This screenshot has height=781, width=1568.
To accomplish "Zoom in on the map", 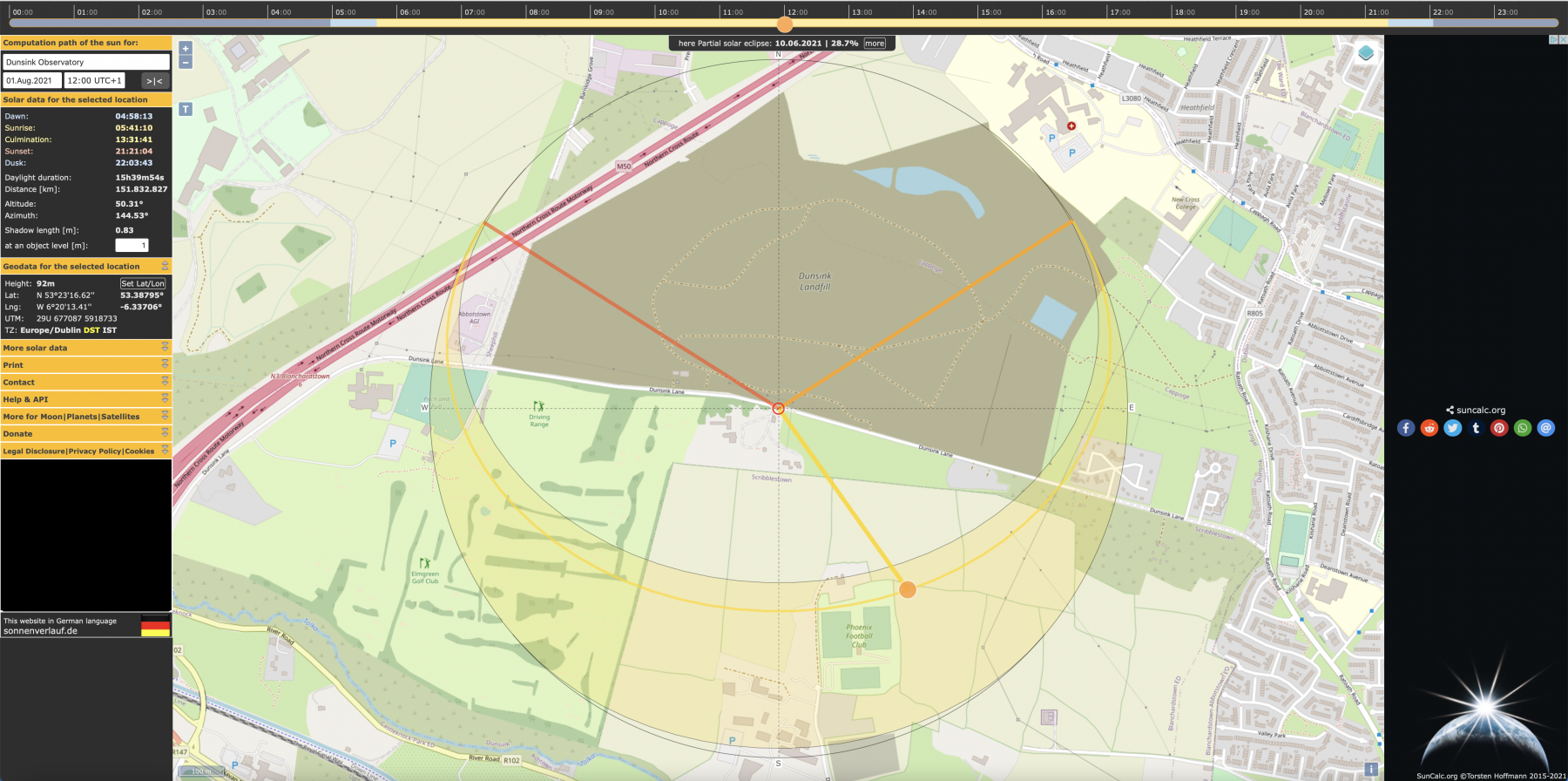I will [x=186, y=49].
